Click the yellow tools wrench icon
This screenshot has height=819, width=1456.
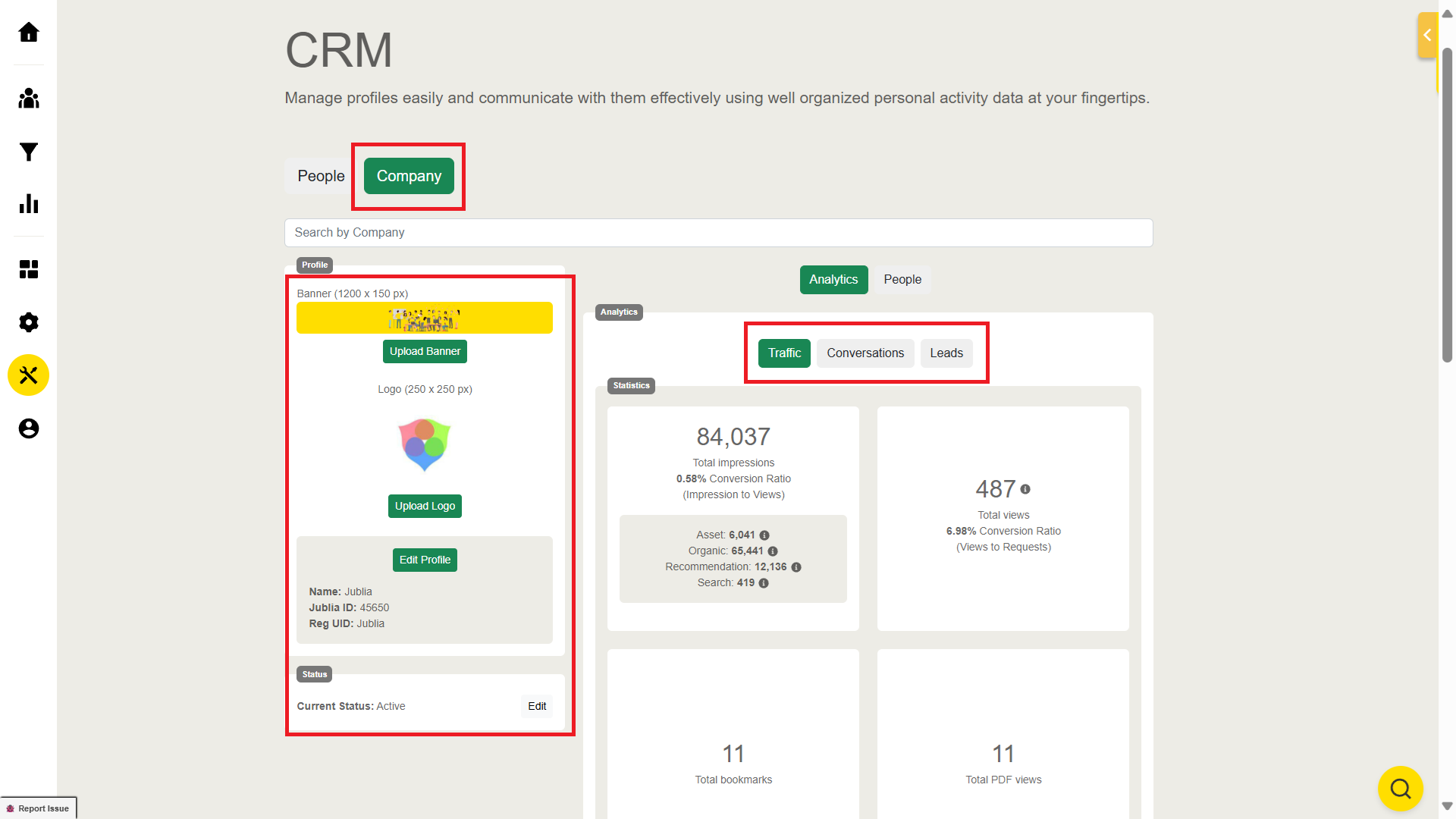[x=29, y=375]
